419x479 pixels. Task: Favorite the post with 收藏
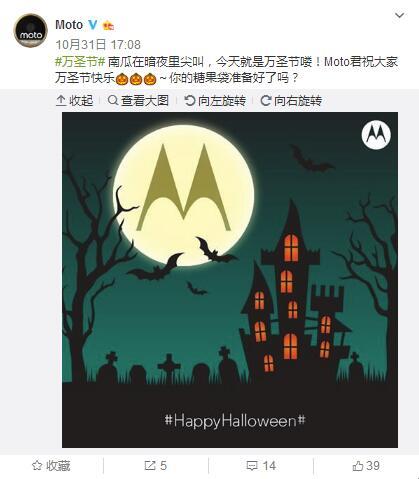point(51,466)
